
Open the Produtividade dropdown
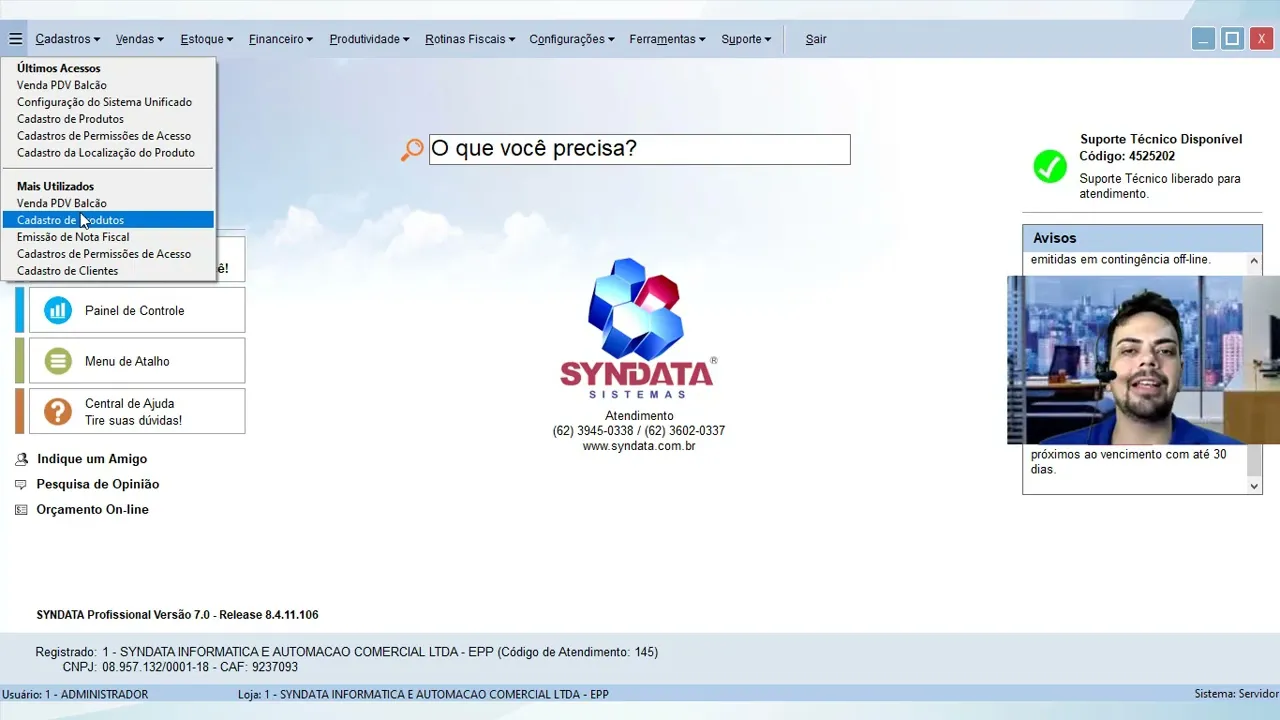(370, 39)
